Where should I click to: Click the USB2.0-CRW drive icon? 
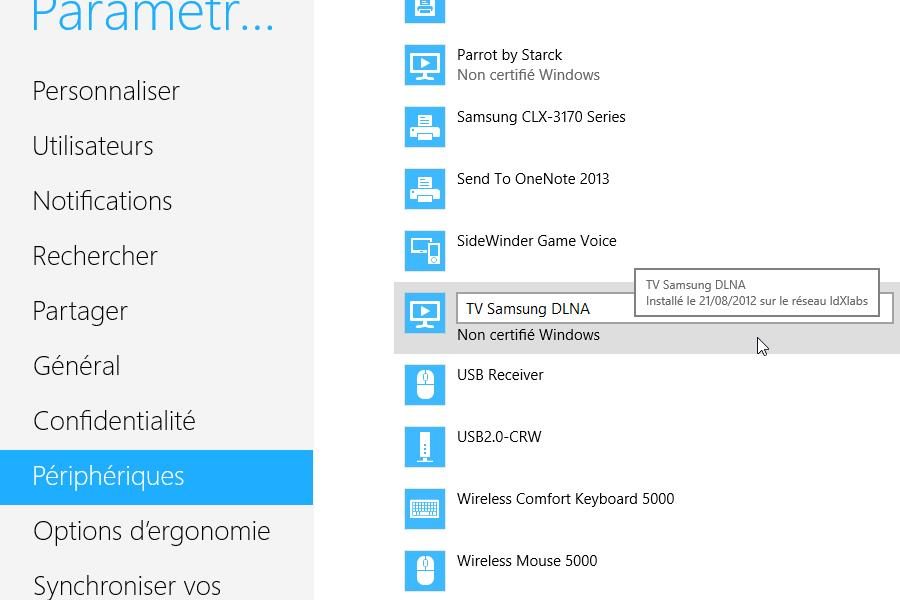click(x=425, y=447)
